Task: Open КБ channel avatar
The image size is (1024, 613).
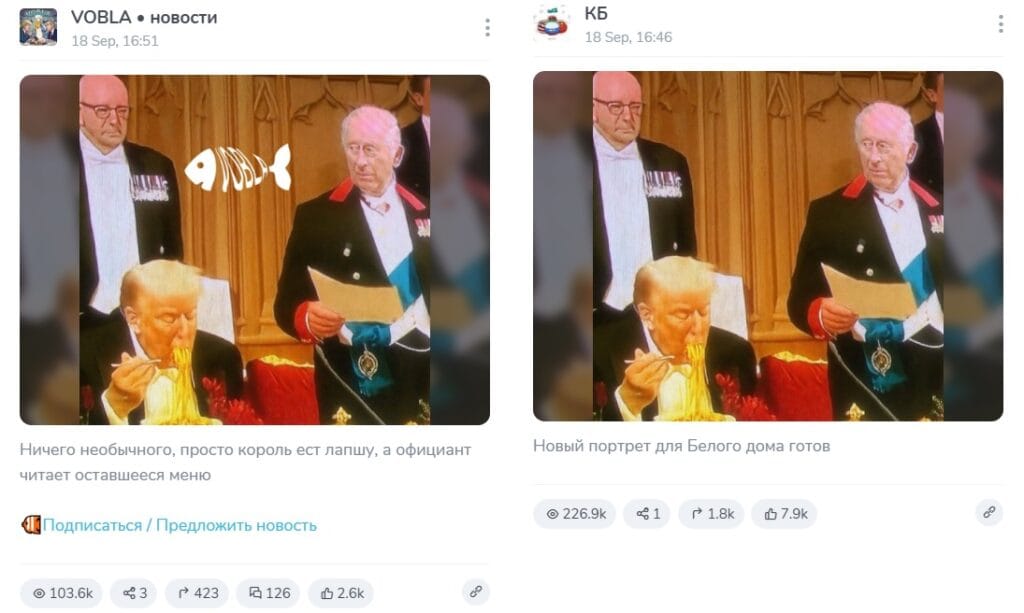Action: coord(551,23)
